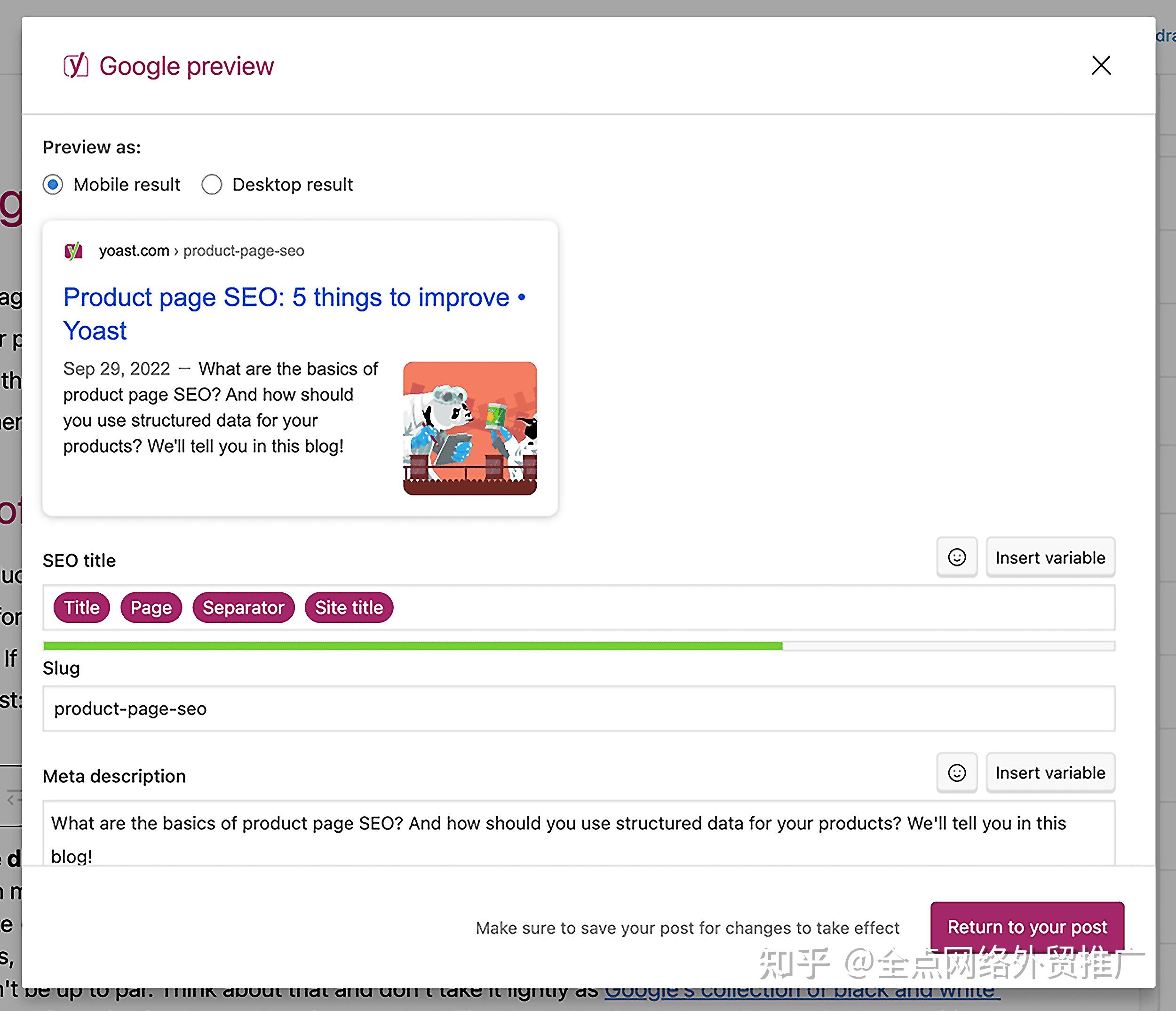Click the Google preview heading text
Viewport: 1176px width, 1011px height.
[186, 66]
